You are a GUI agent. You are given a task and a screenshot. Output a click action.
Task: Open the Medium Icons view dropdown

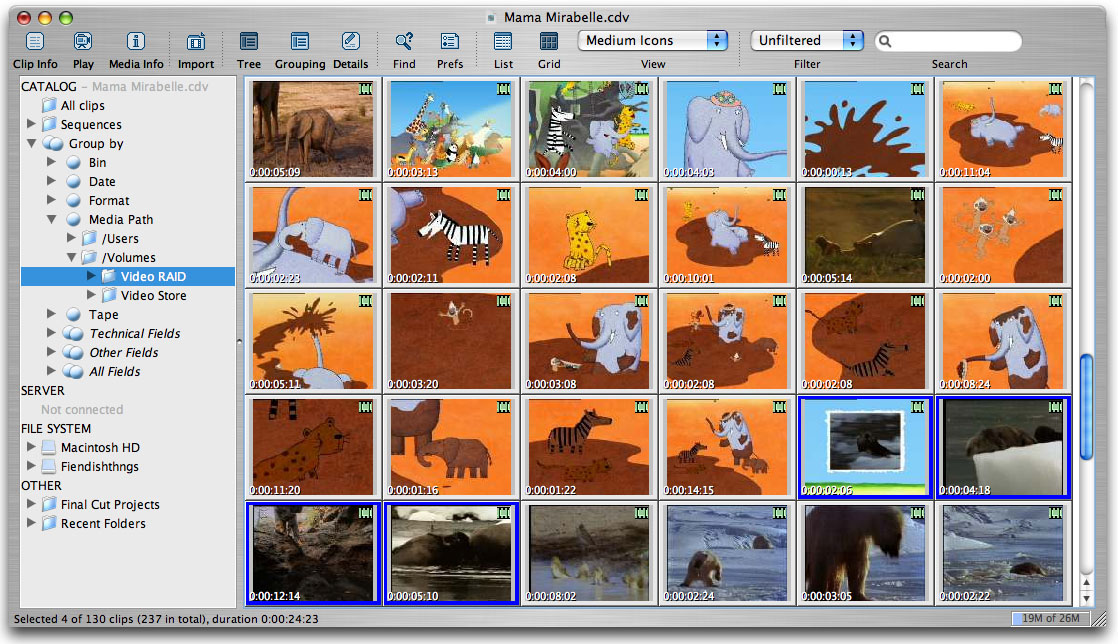(652, 41)
